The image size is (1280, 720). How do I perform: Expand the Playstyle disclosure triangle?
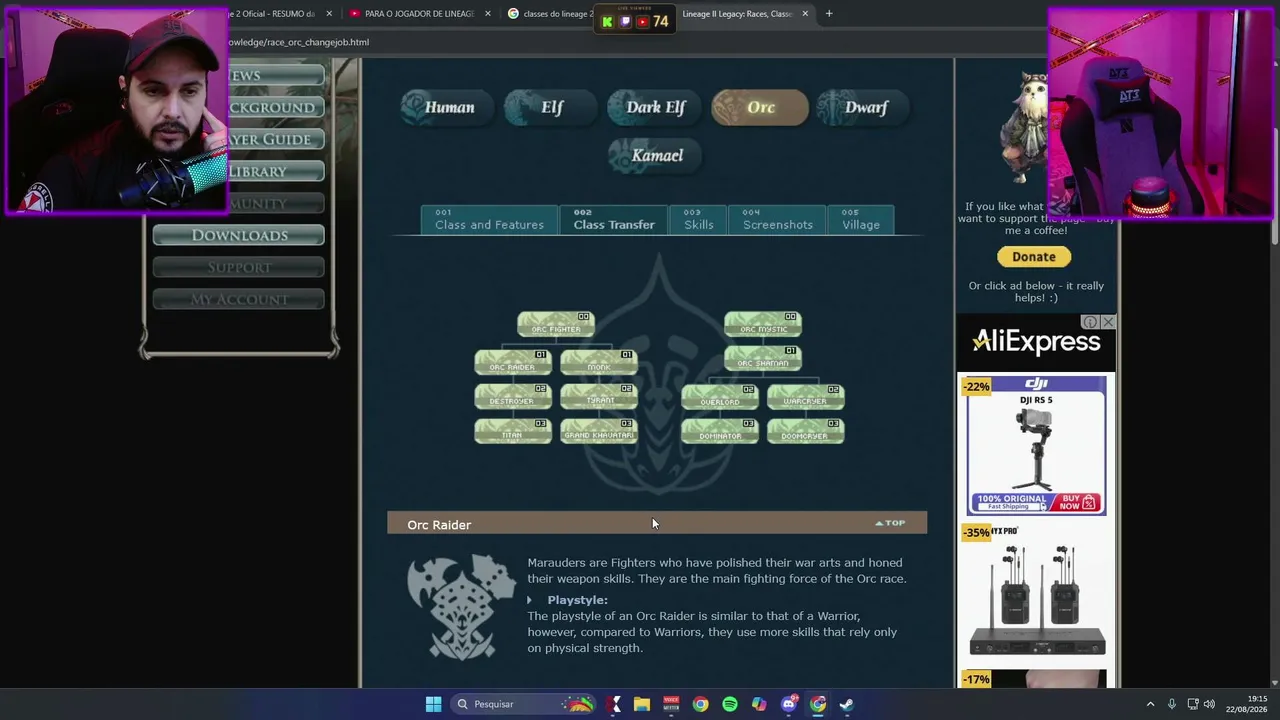530,600
